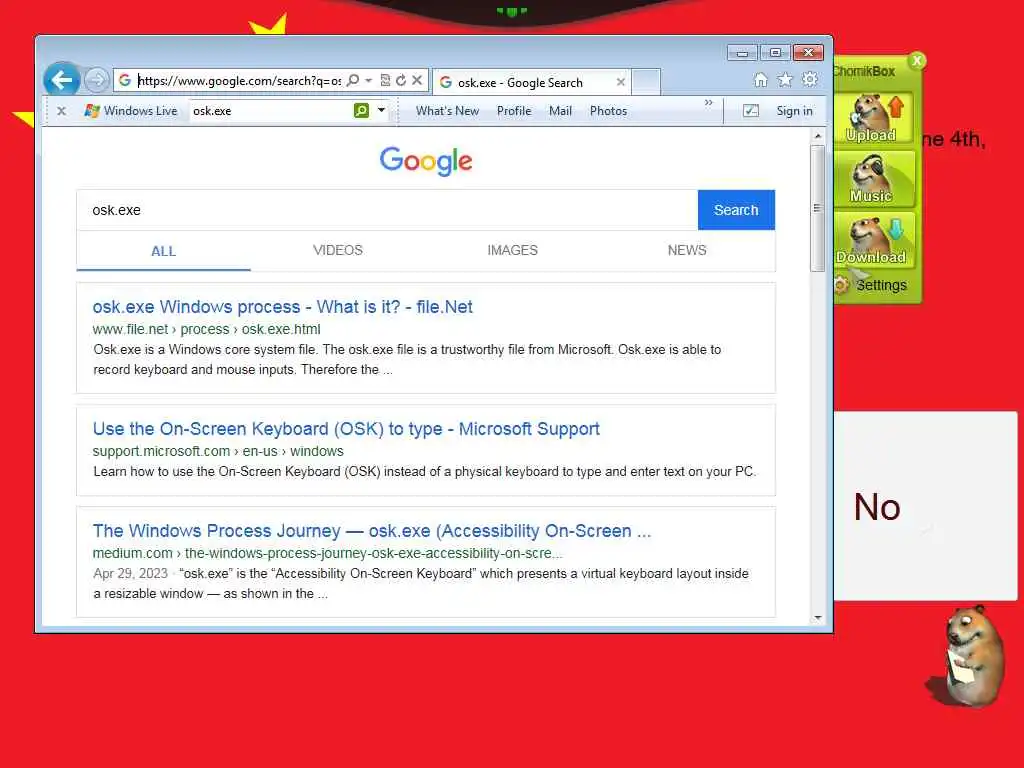Click the green Windows Live search button

click(x=361, y=110)
